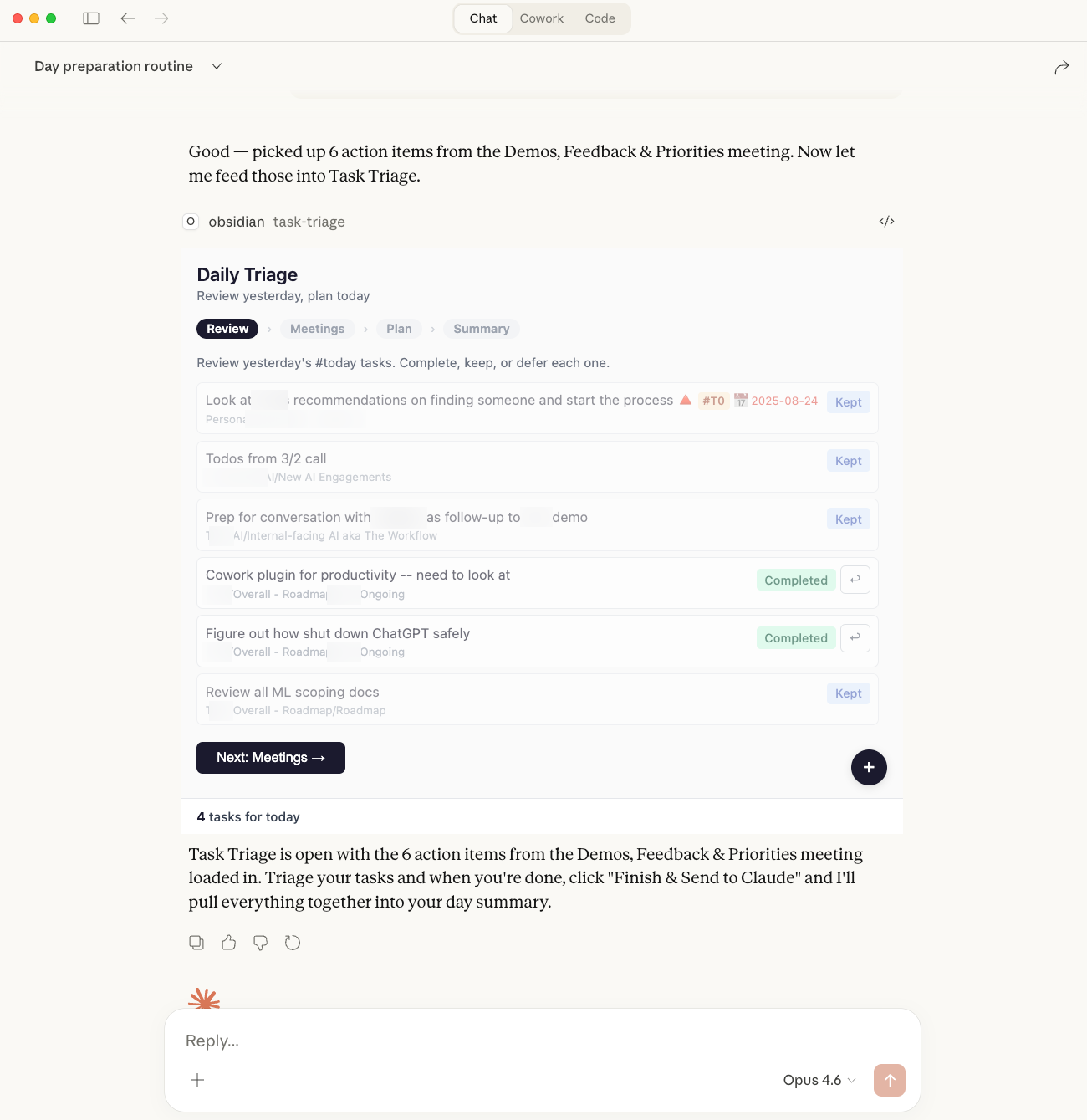This screenshot has height=1120, width=1087.
Task: Undo completion of the shut down ChatGPT task
Action: [855, 638]
